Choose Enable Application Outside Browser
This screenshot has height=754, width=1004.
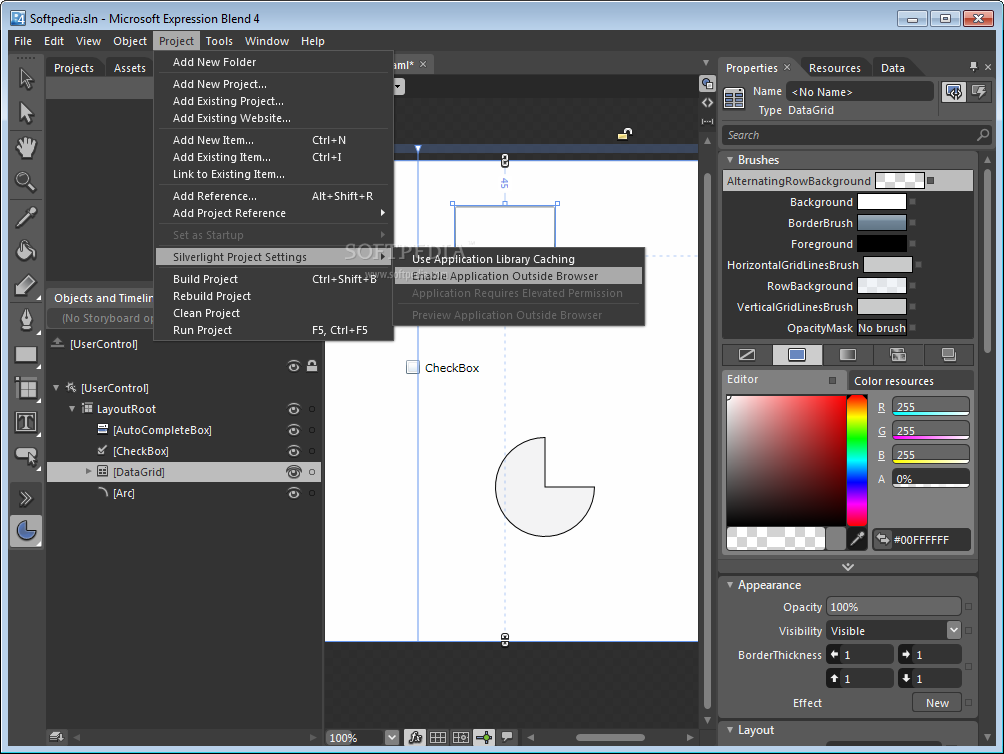[519, 276]
